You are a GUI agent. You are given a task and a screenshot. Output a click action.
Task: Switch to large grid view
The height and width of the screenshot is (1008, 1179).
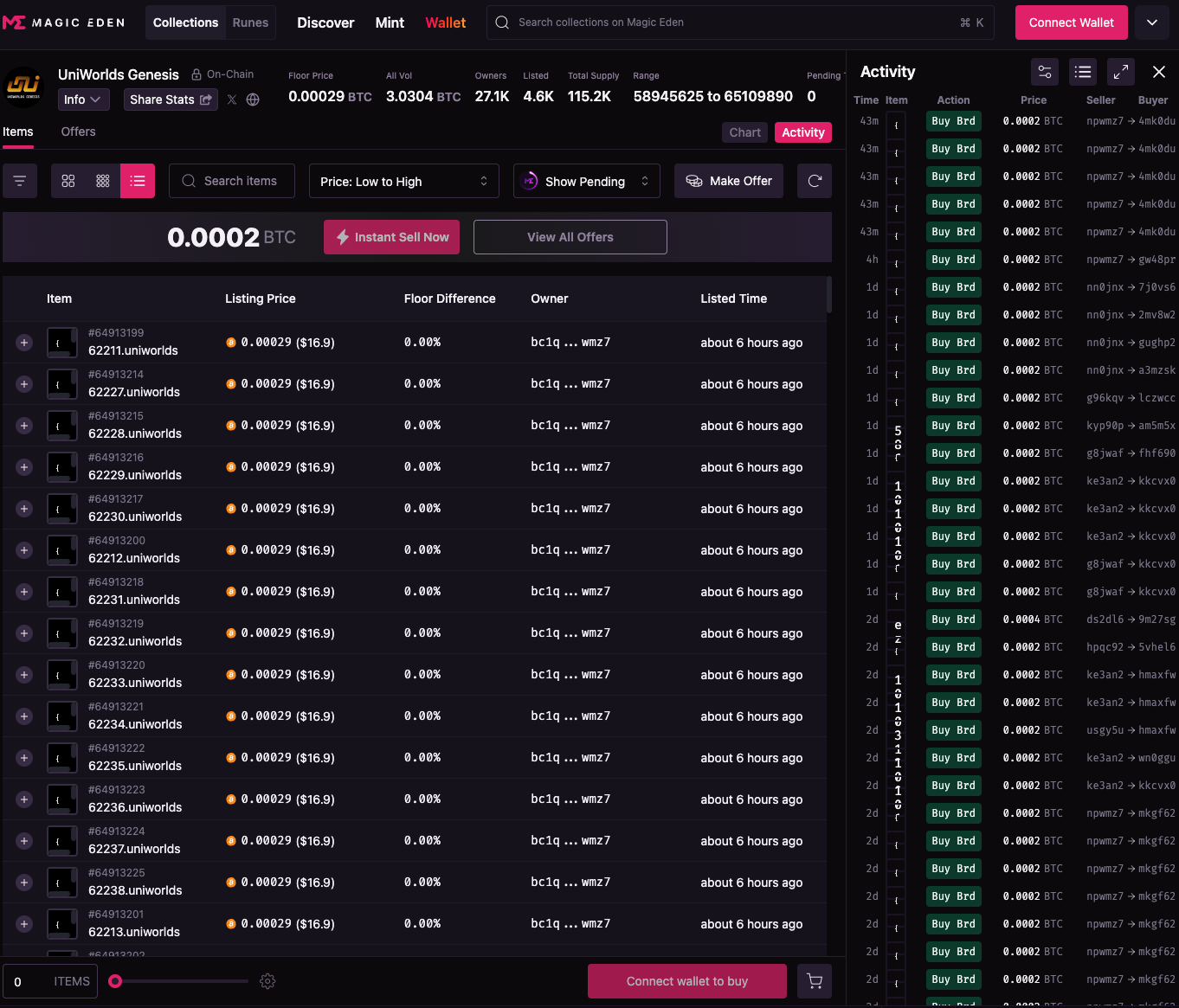68,181
